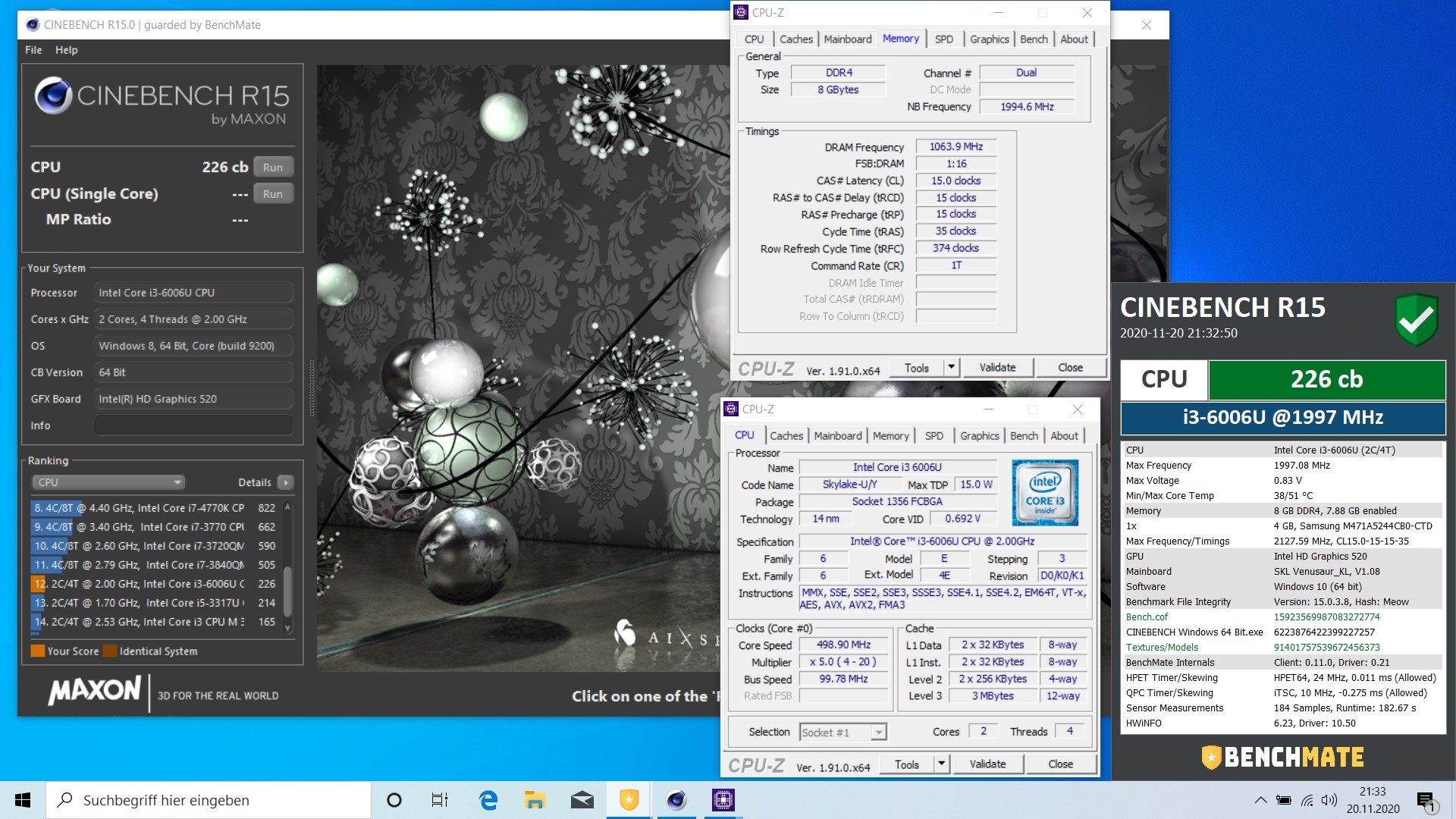
Task: Open Bench tab in upper CPU-Z window
Action: pos(1034,39)
